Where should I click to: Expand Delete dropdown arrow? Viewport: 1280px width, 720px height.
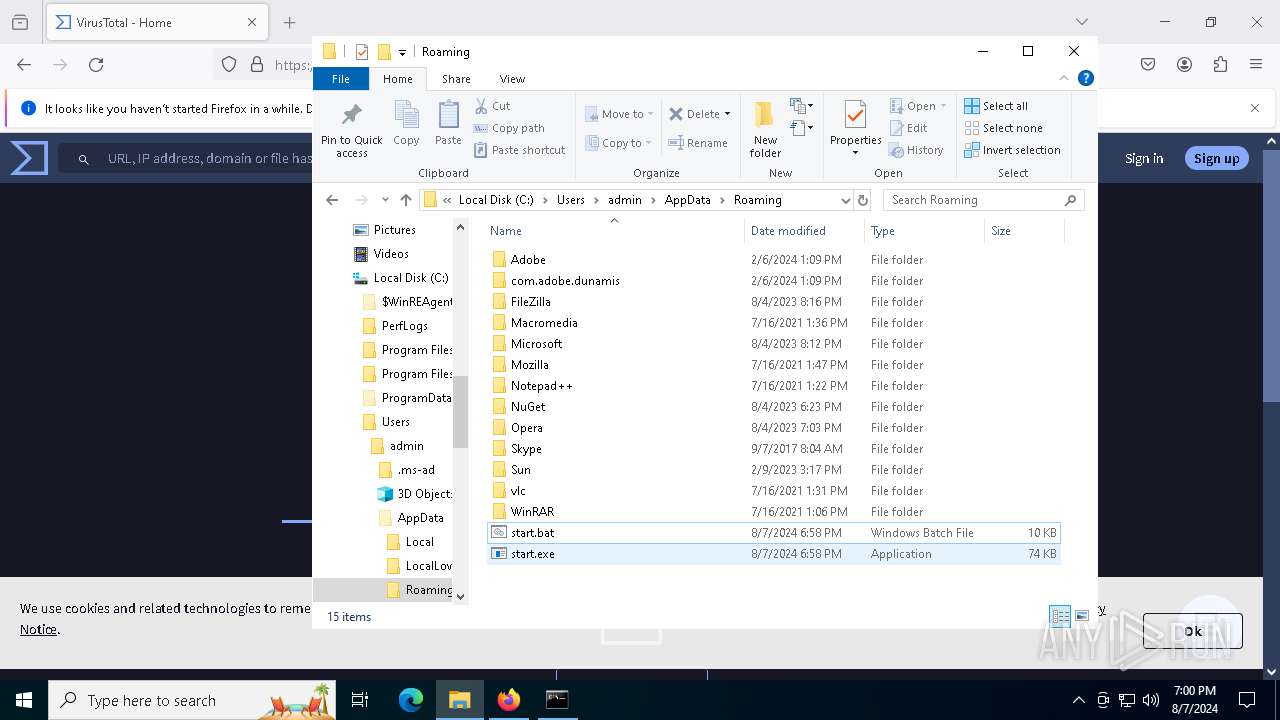(x=727, y=114)
